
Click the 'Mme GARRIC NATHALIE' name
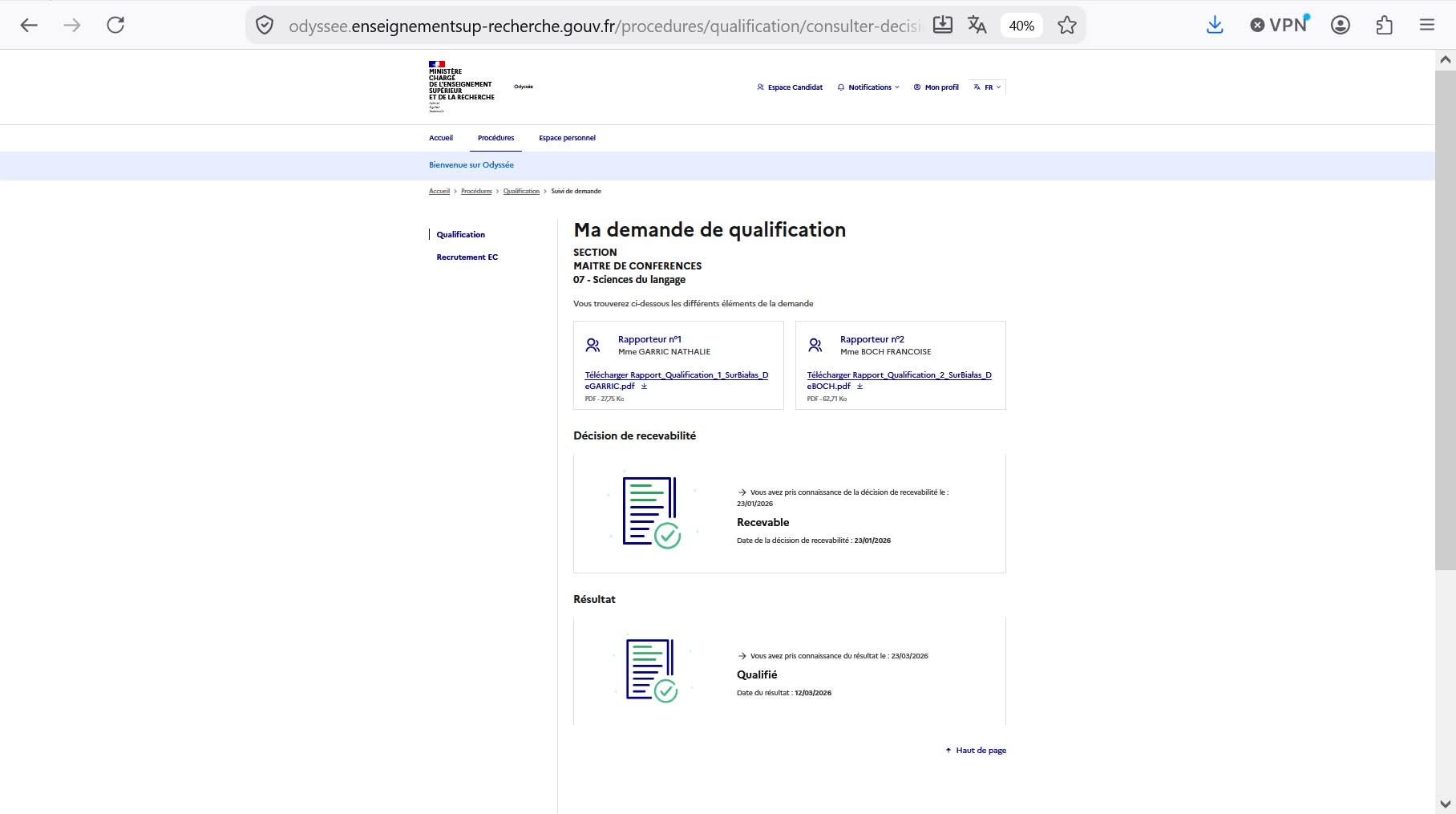(664, 352)
